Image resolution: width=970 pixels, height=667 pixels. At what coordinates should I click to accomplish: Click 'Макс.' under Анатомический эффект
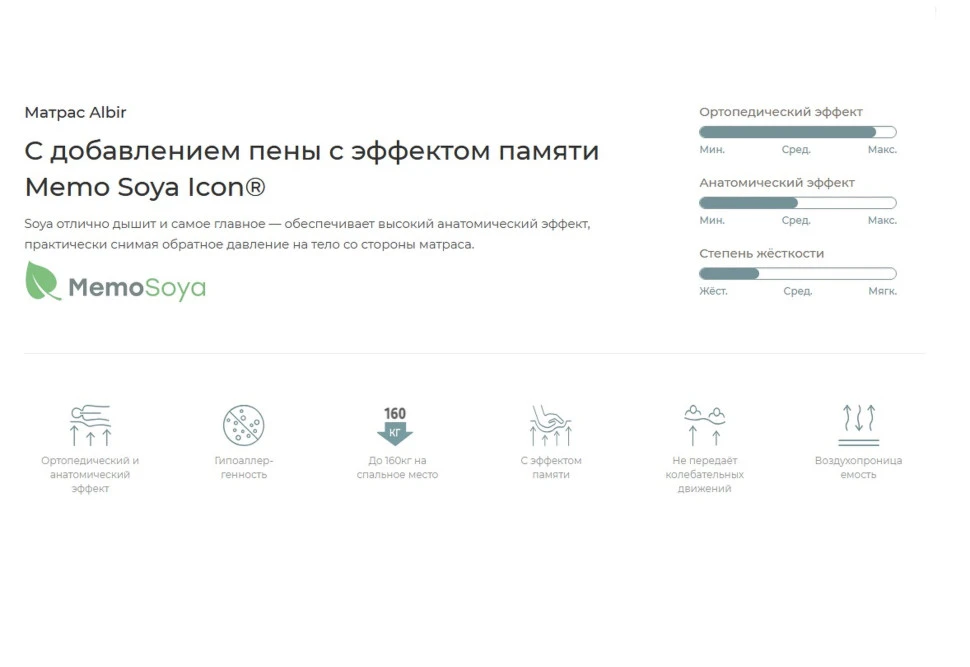click(882, 220)
